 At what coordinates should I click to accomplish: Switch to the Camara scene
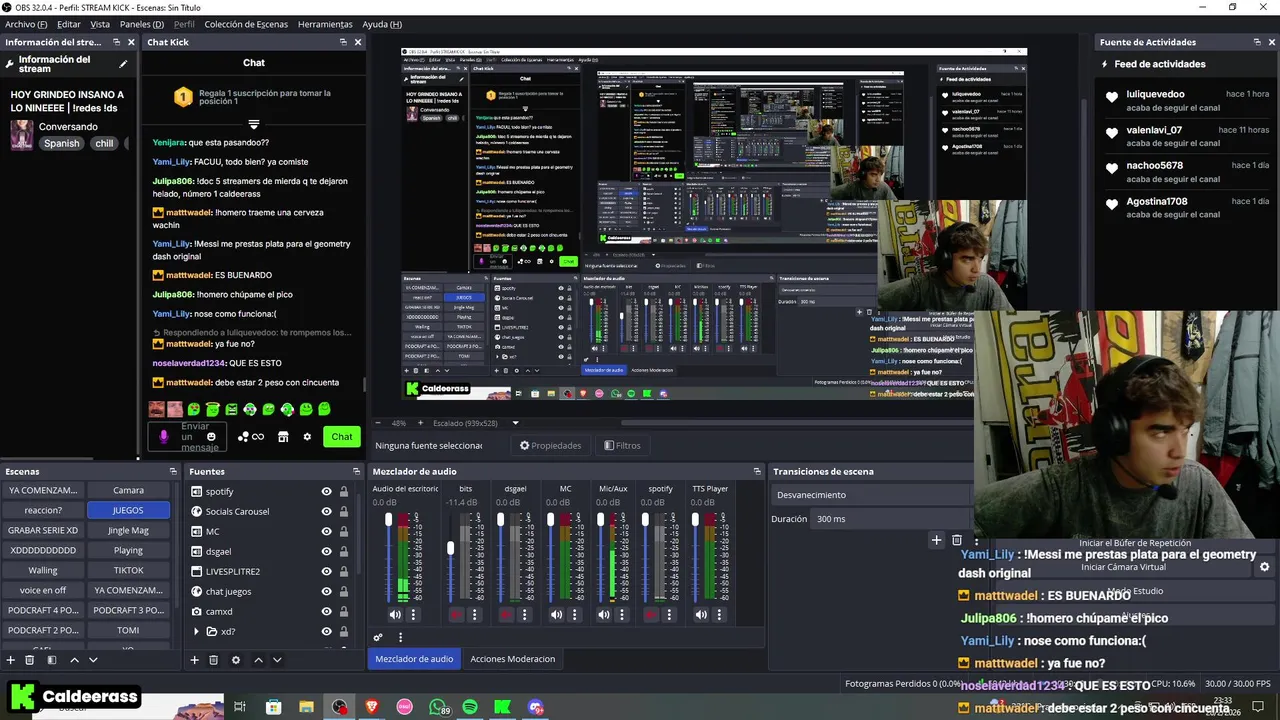pyautogui.click(x=128, y=490)
